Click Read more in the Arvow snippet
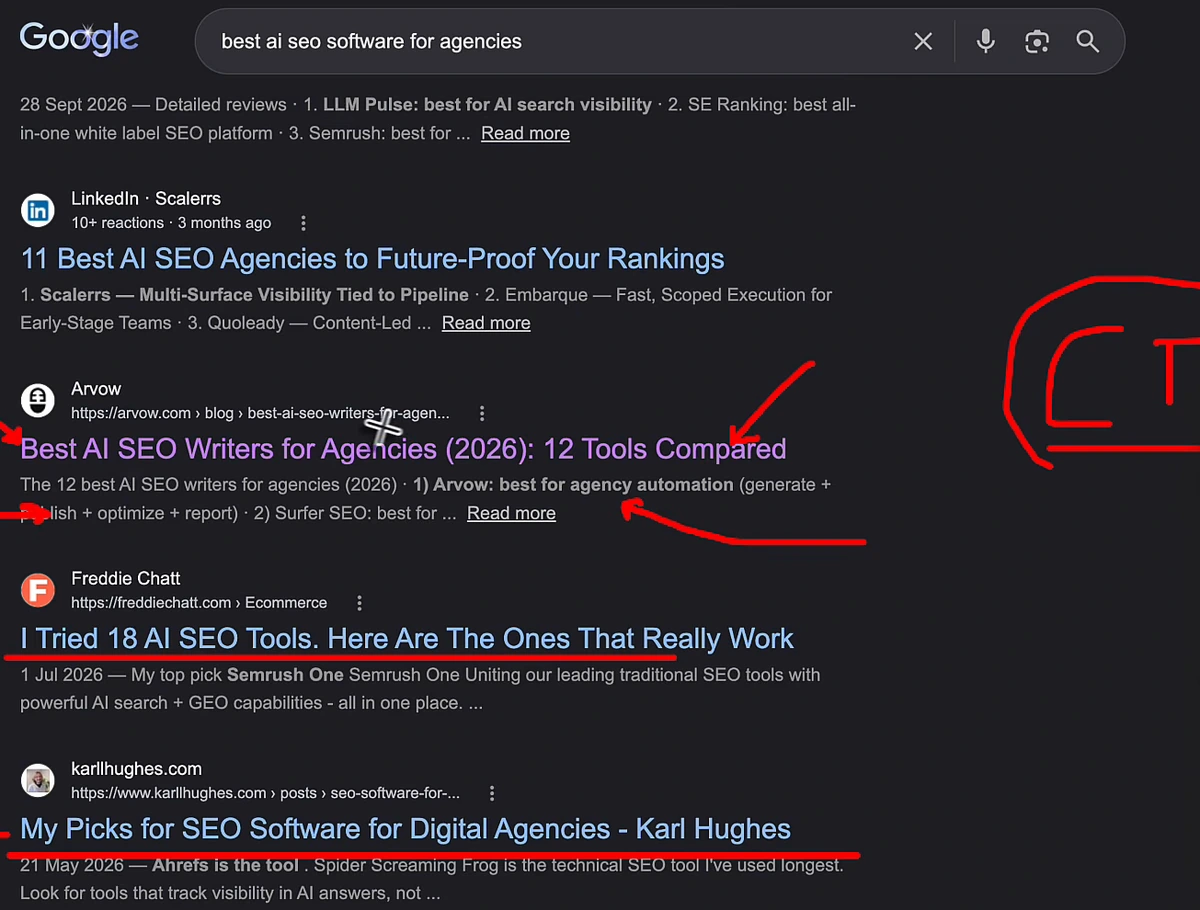1200x910 pixels. click(511, 513)
